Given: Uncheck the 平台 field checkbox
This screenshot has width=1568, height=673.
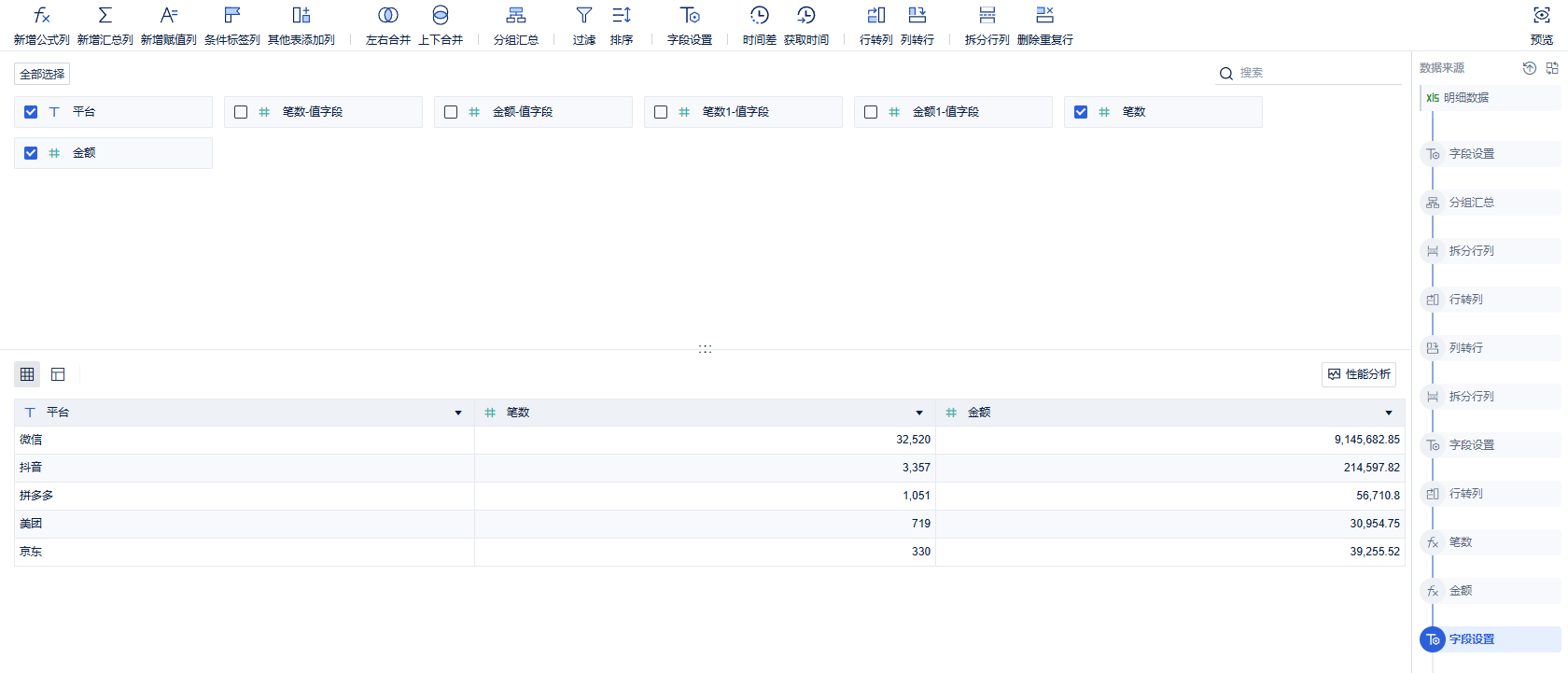Looking at the screenshot, I should (31, 112).
